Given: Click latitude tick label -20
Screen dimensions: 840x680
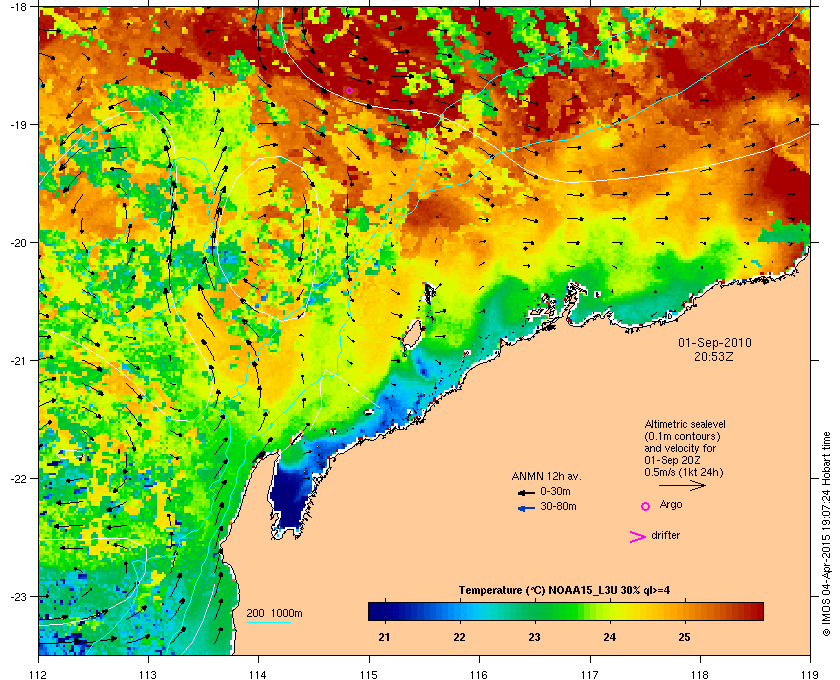Looking at the screenshot, I should pos(19,243).
